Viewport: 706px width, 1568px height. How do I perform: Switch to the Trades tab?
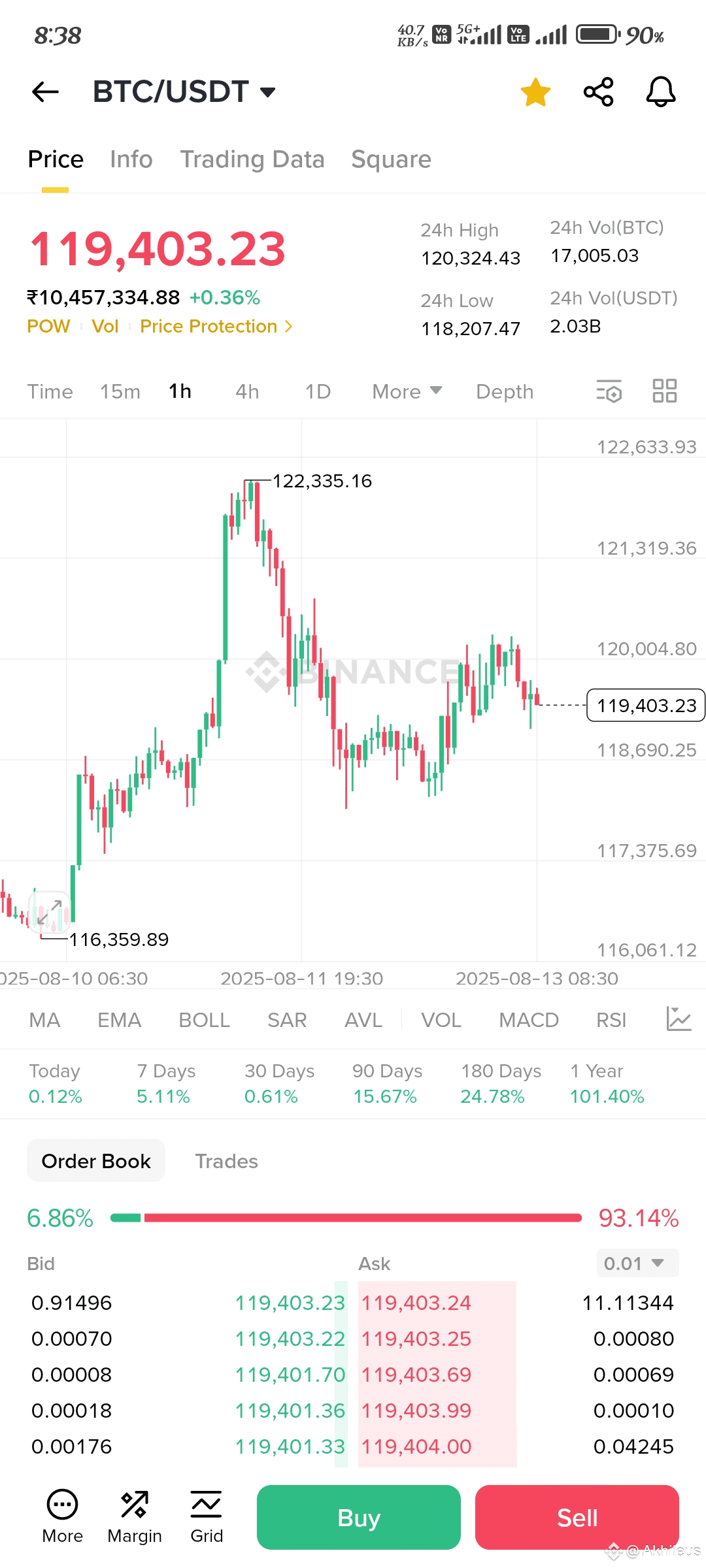[x=226, y=1161]
